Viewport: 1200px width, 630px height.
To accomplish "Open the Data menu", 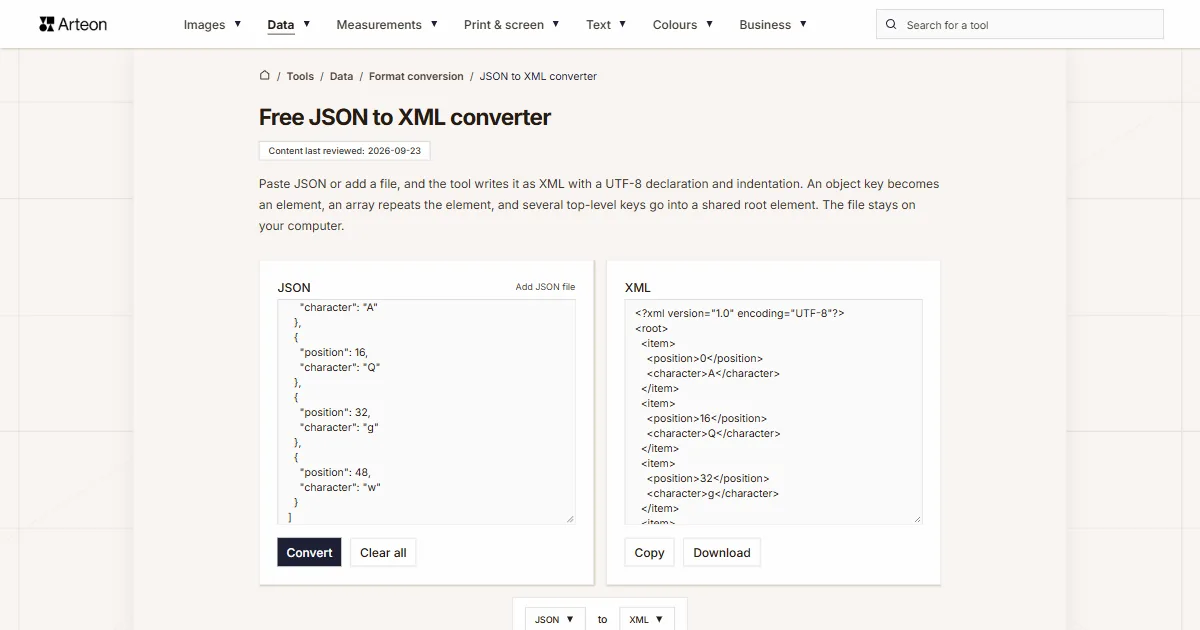I will (x=289, y=24).
